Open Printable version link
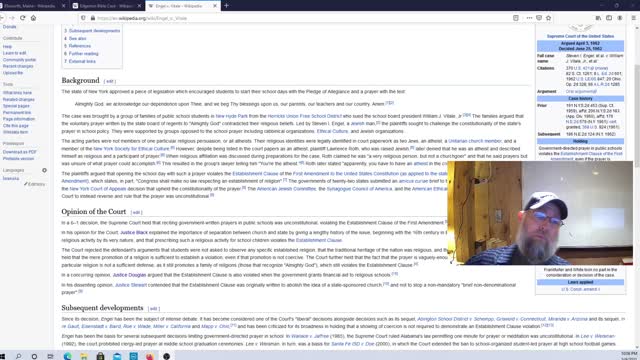The image size is (640, 360). [x=18, y=158]
